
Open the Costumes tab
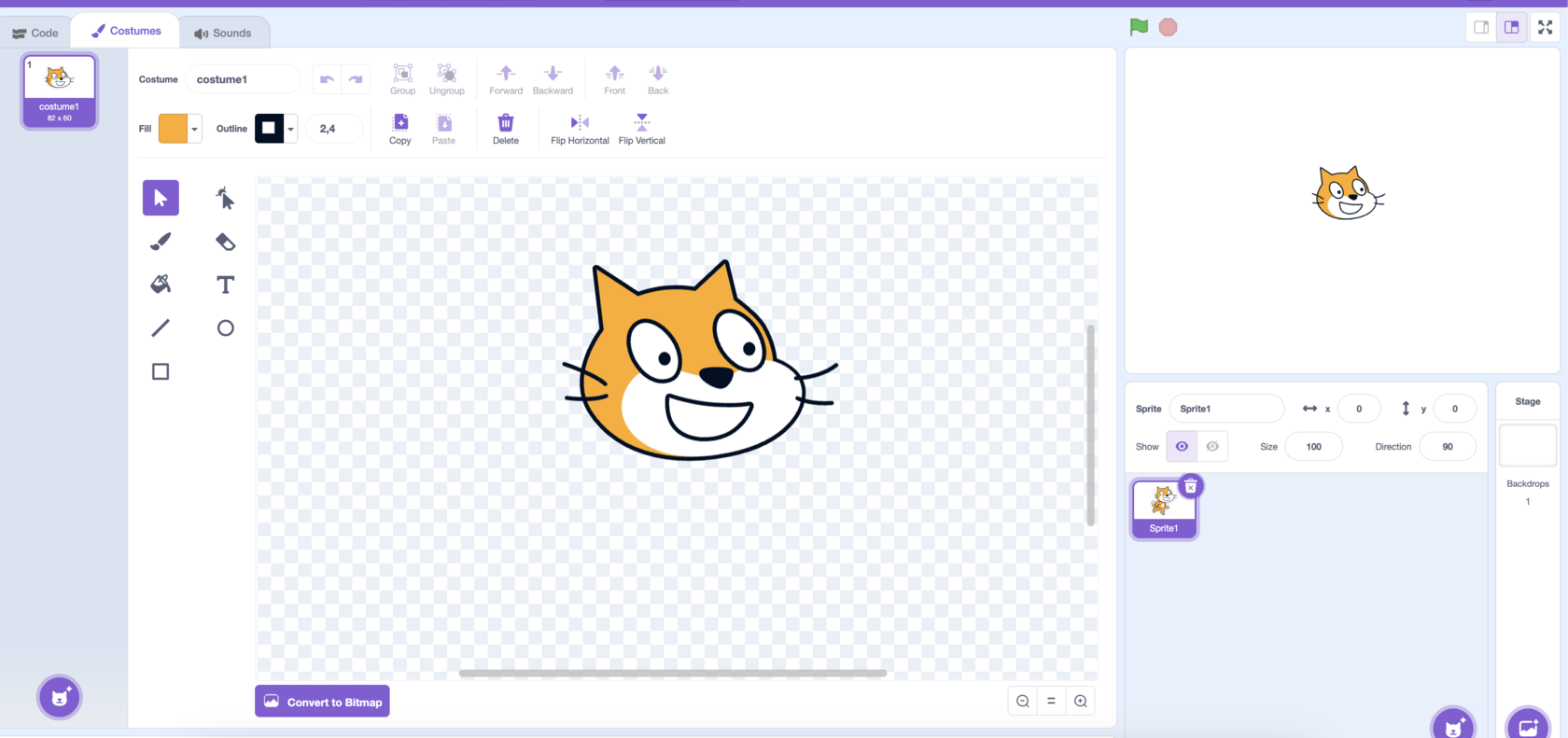[126, 31]
